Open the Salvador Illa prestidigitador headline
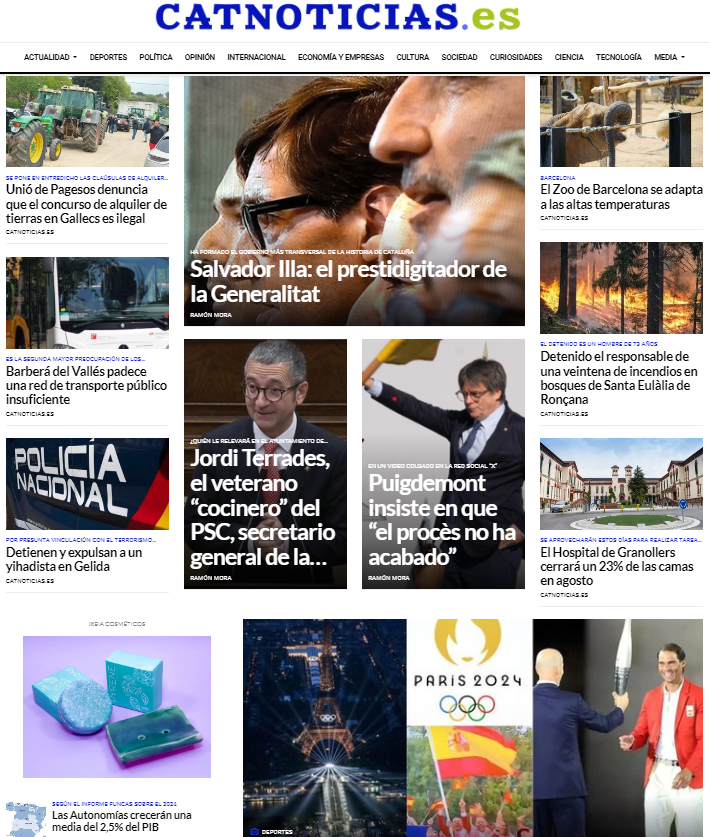 click(x=348, y=281)
